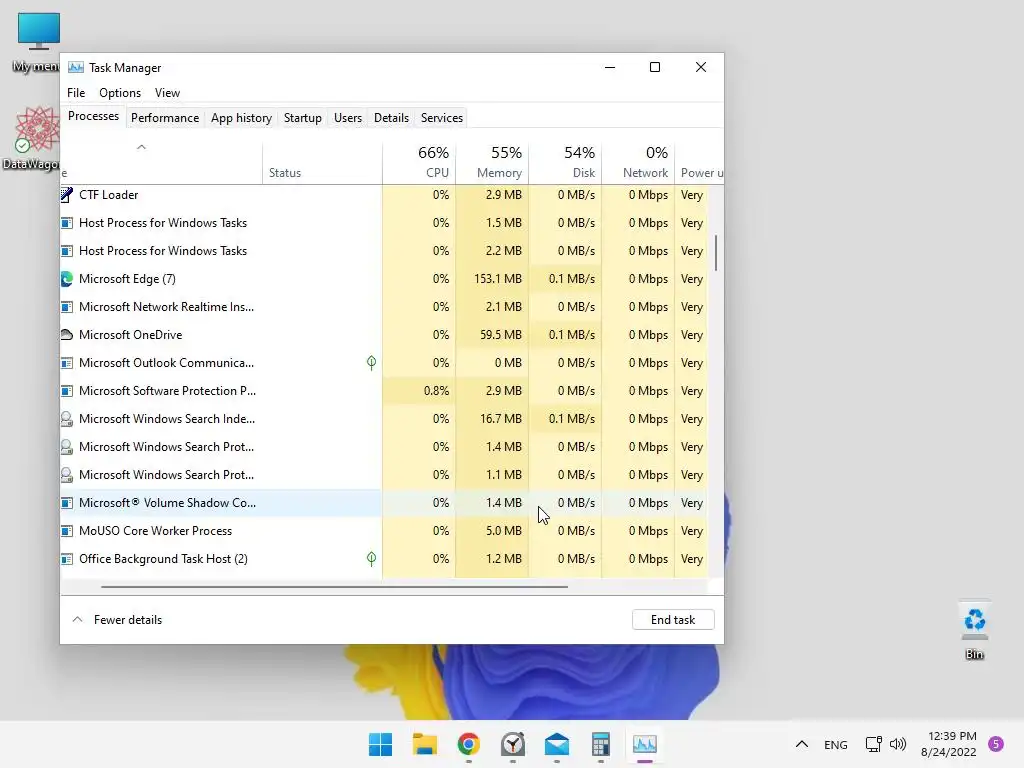Select the My menu desktop computer icon
Screen dimensions: 1024x768
click(x=36, y=42)
